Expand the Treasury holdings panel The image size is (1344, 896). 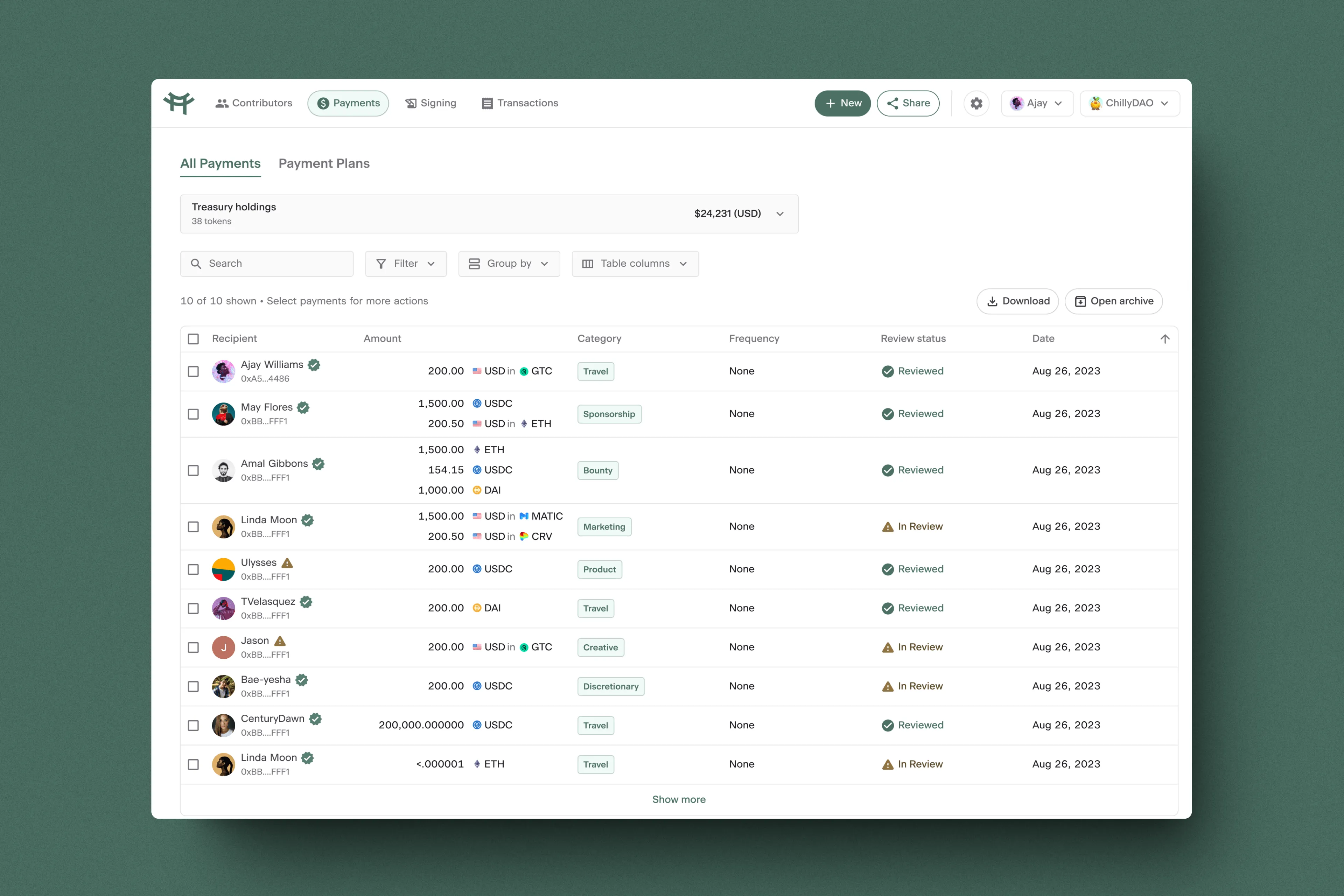[x=489, y=214]
